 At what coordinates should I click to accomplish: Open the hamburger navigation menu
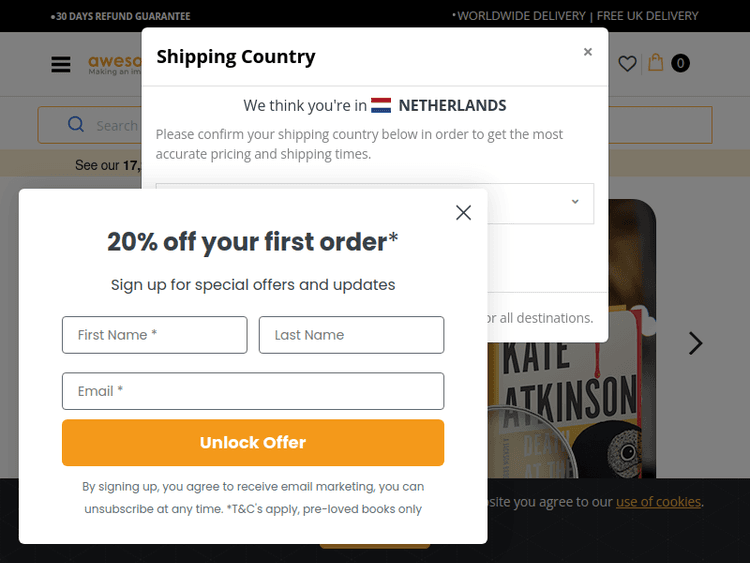pyautogui.click(x=61, y=64)
